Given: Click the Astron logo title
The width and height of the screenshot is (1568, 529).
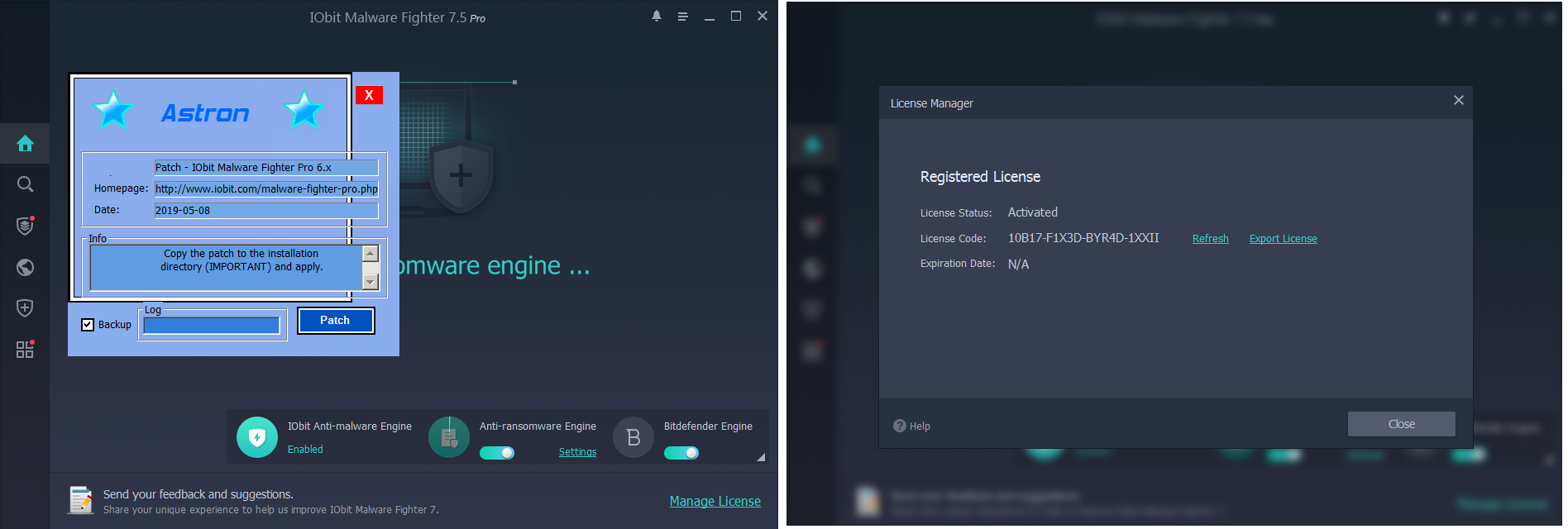Looking at the screenshot, I should point(205,112).
